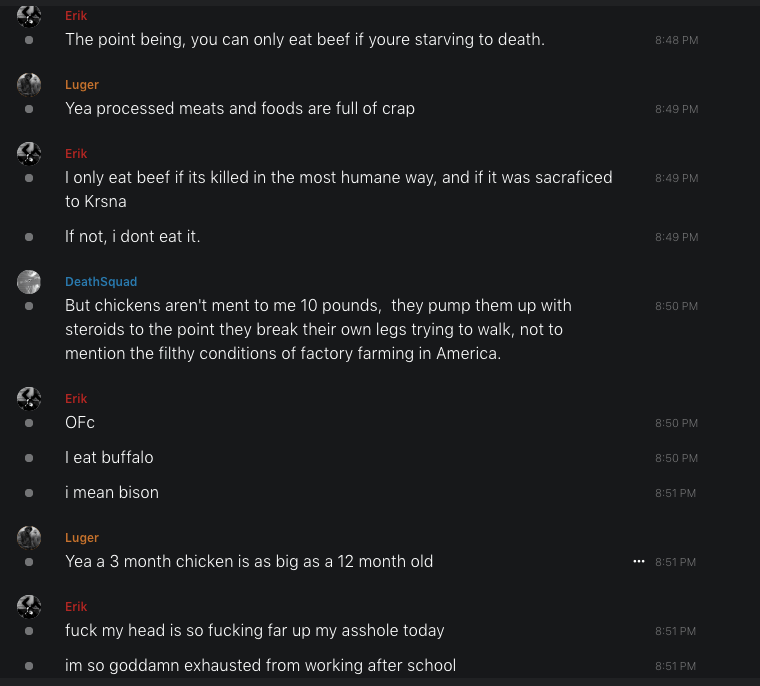Click DeathSquad's profile avatar
760x686 pixels.
pyautogui.click(x=29, y=282)
